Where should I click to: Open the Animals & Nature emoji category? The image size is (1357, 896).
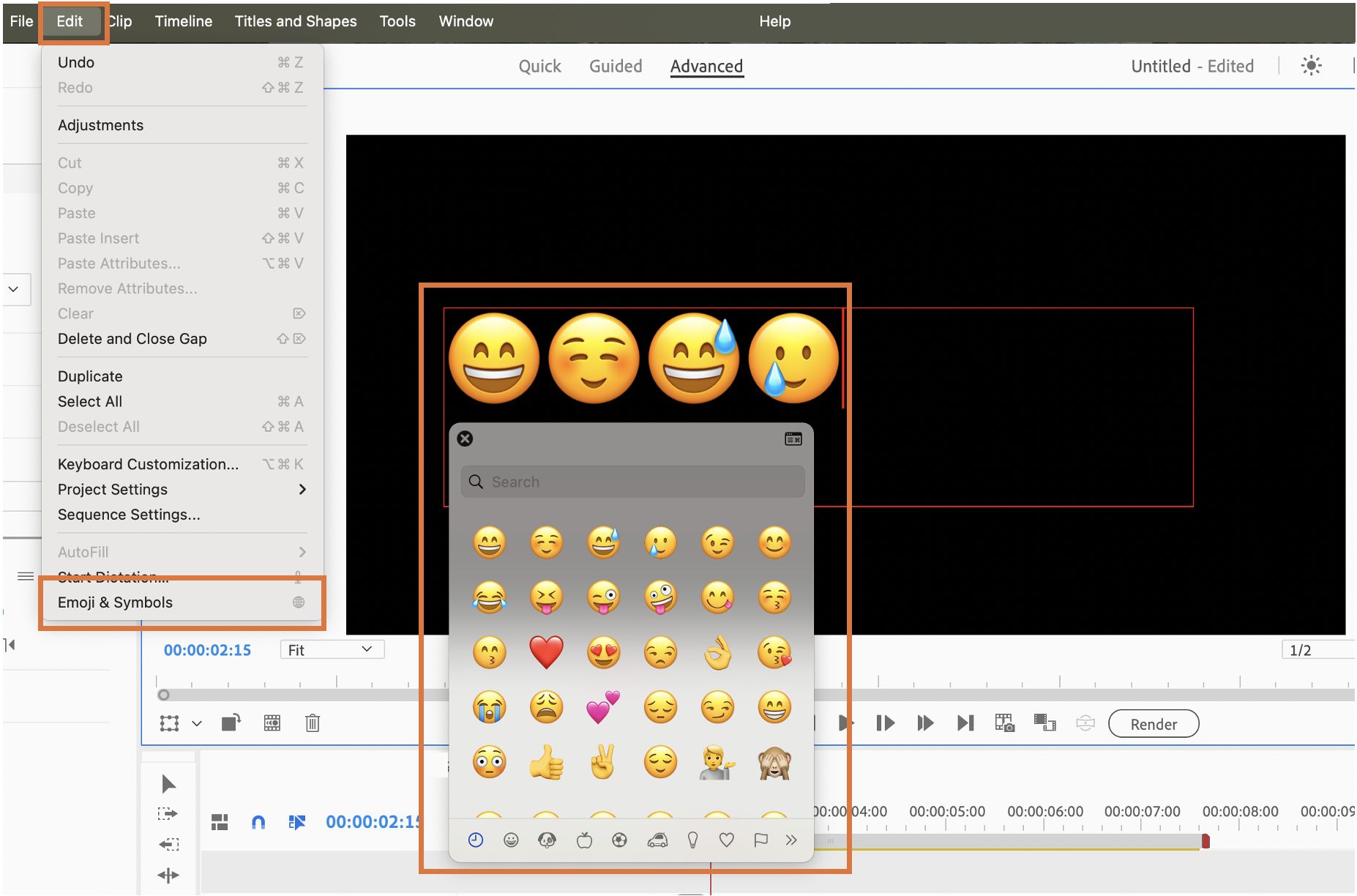click(547, 840)
